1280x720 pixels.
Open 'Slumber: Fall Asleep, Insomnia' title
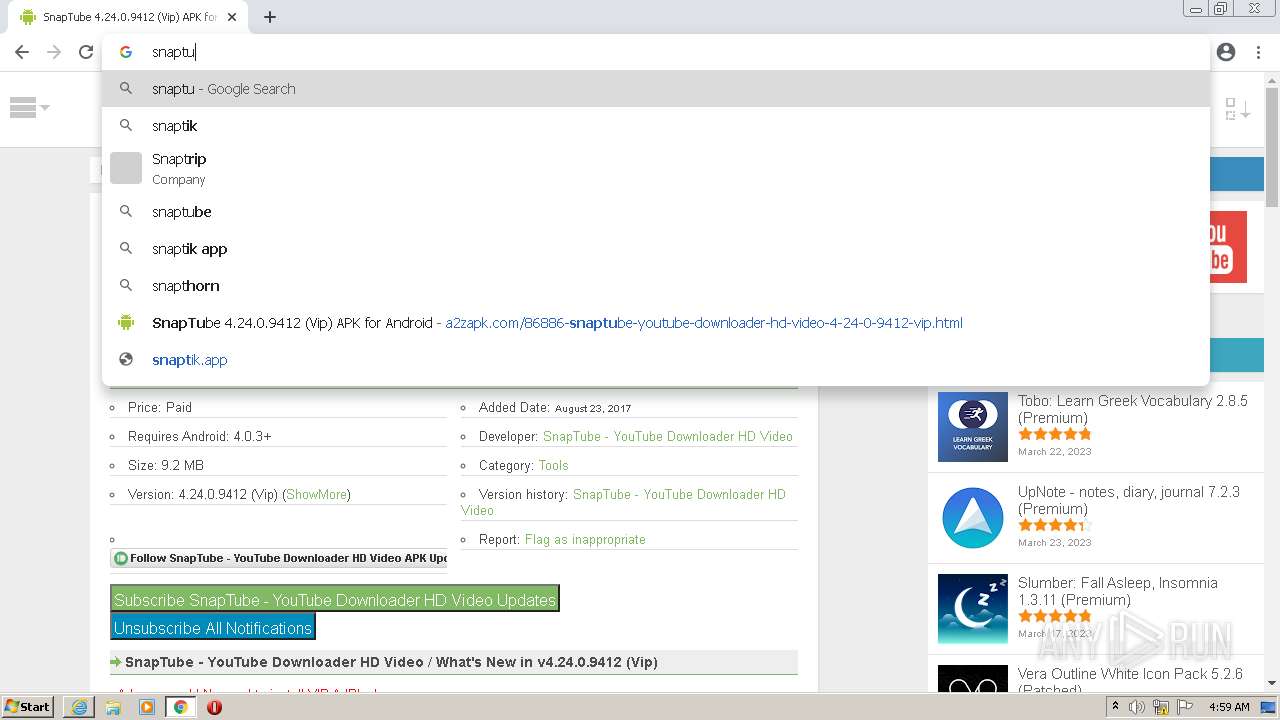(x=1118, y=591)
